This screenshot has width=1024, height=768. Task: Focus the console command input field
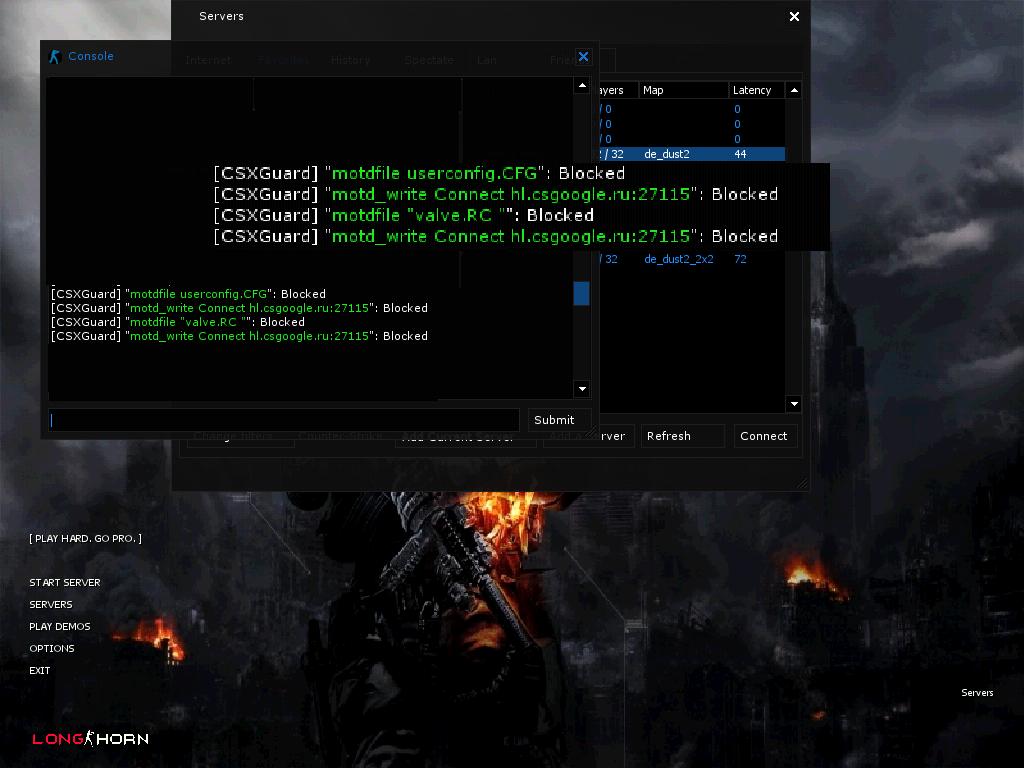(x=283, y=420)
